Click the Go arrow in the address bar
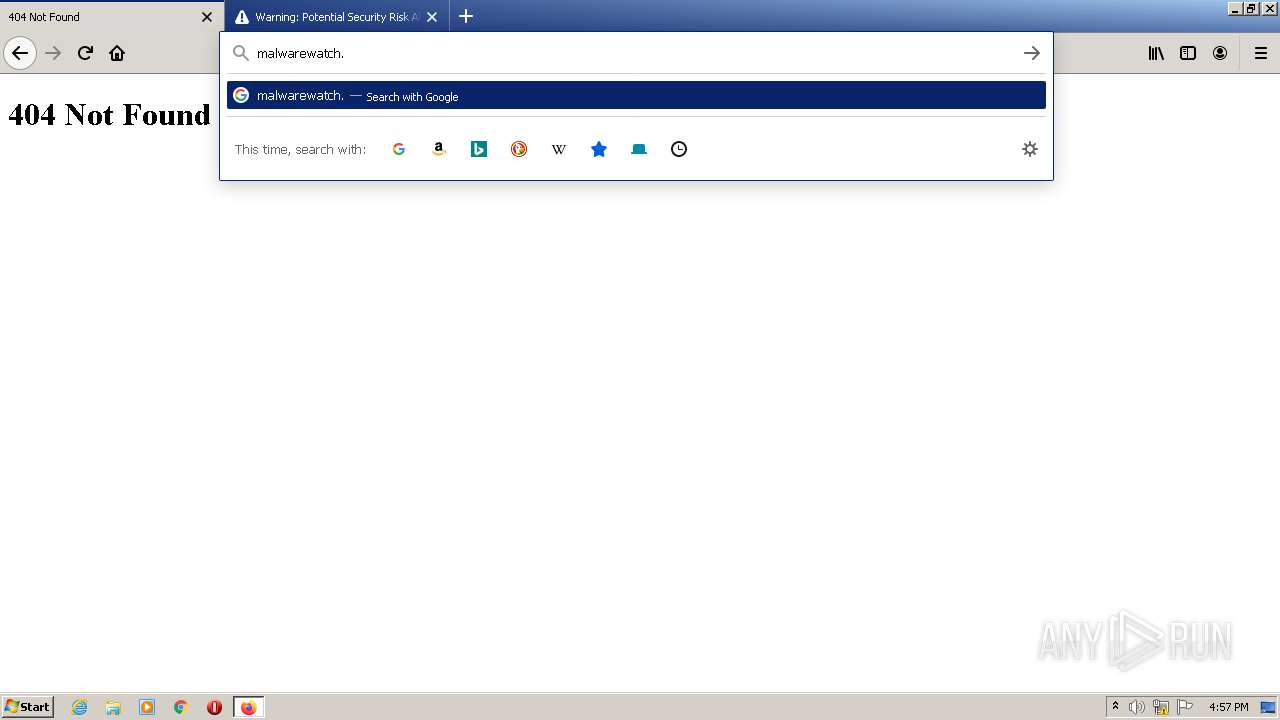1280x720 pixels. coord(1032,53)
